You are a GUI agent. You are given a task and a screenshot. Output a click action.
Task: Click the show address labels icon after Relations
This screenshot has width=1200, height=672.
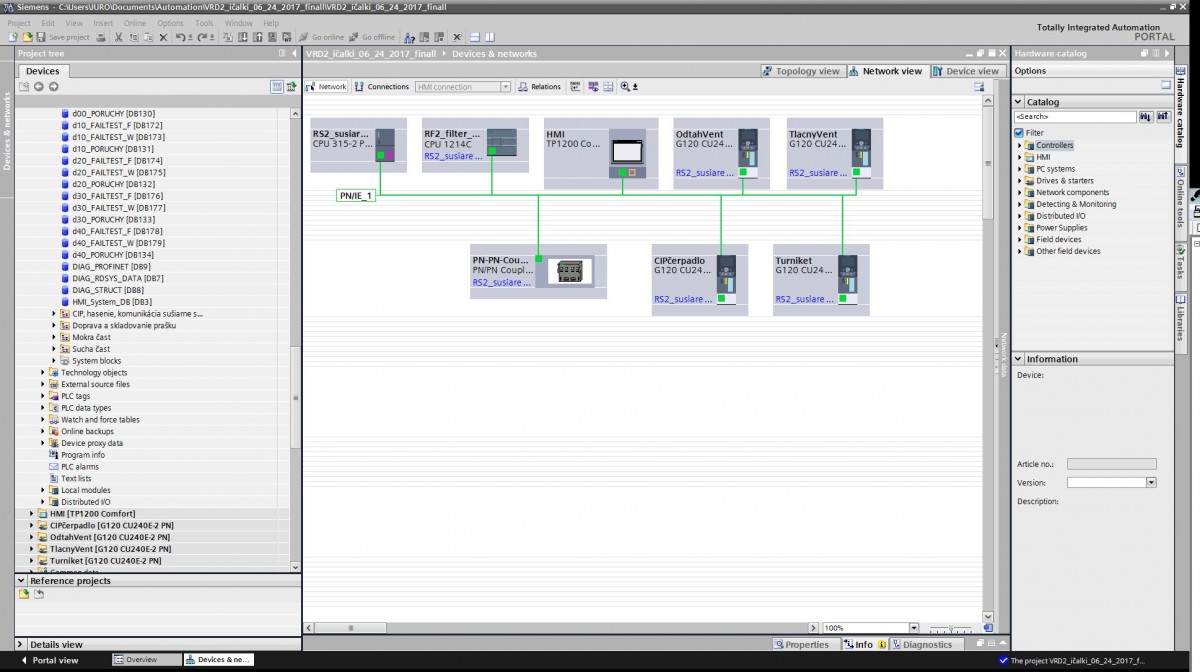coord(575,87)
